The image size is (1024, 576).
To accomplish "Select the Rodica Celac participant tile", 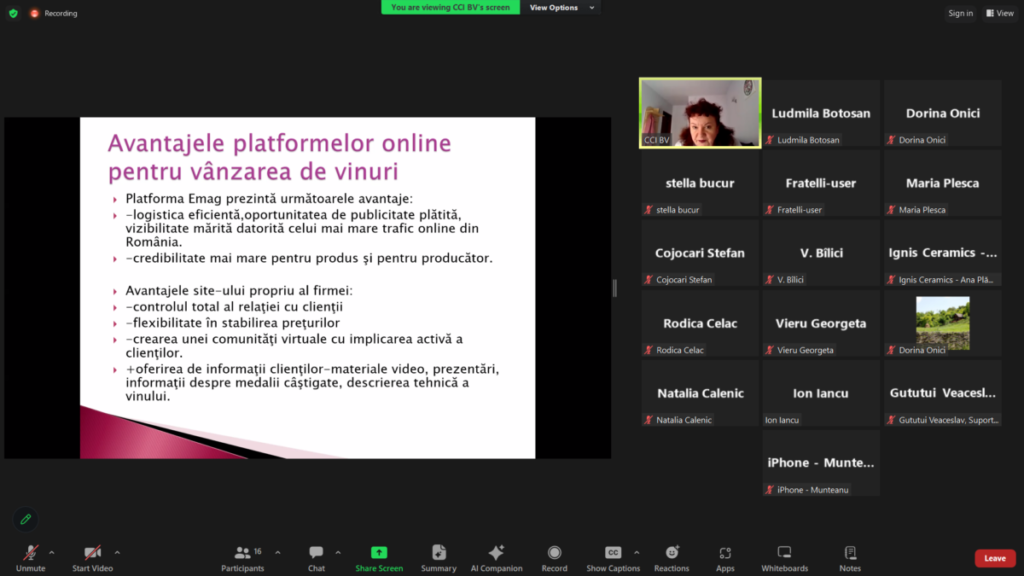I will (x=700, y=323).
